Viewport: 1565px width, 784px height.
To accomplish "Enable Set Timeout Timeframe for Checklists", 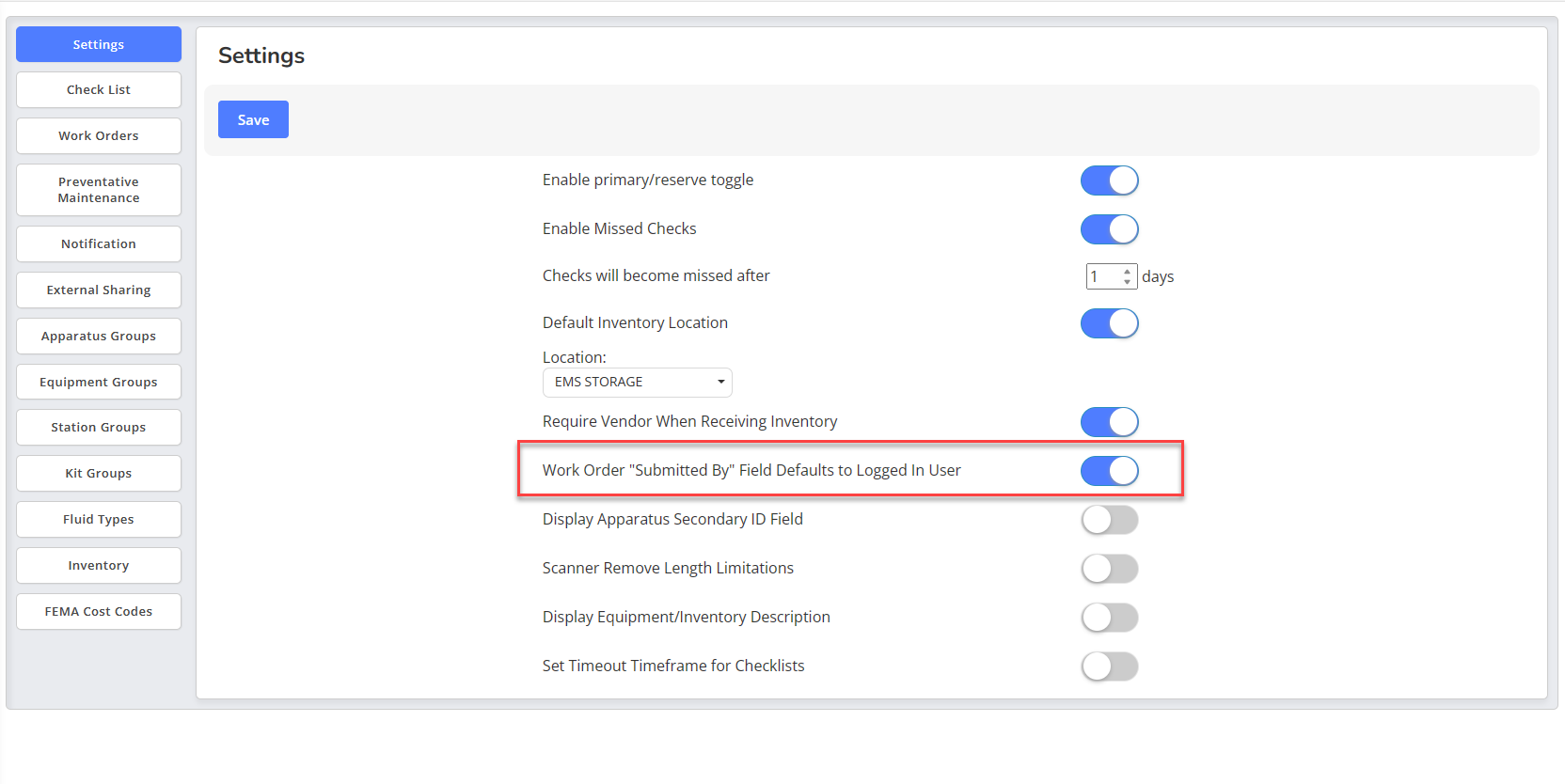I will click(x=1109, y=666).
